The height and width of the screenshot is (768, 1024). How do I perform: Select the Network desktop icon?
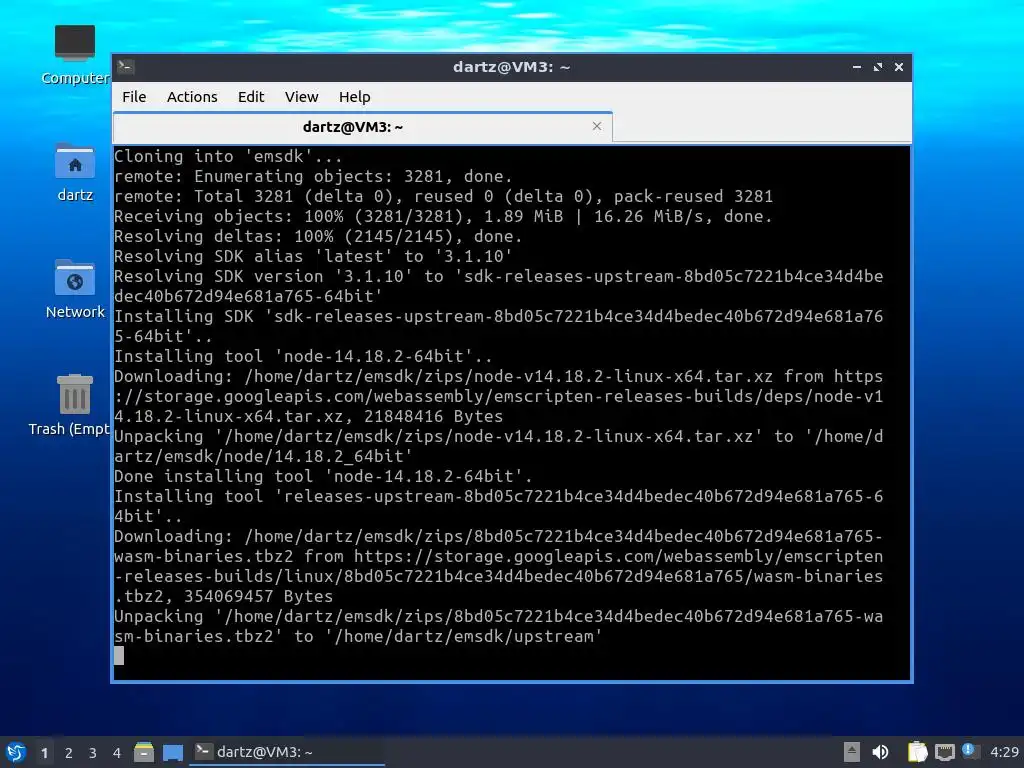point(74,289)
